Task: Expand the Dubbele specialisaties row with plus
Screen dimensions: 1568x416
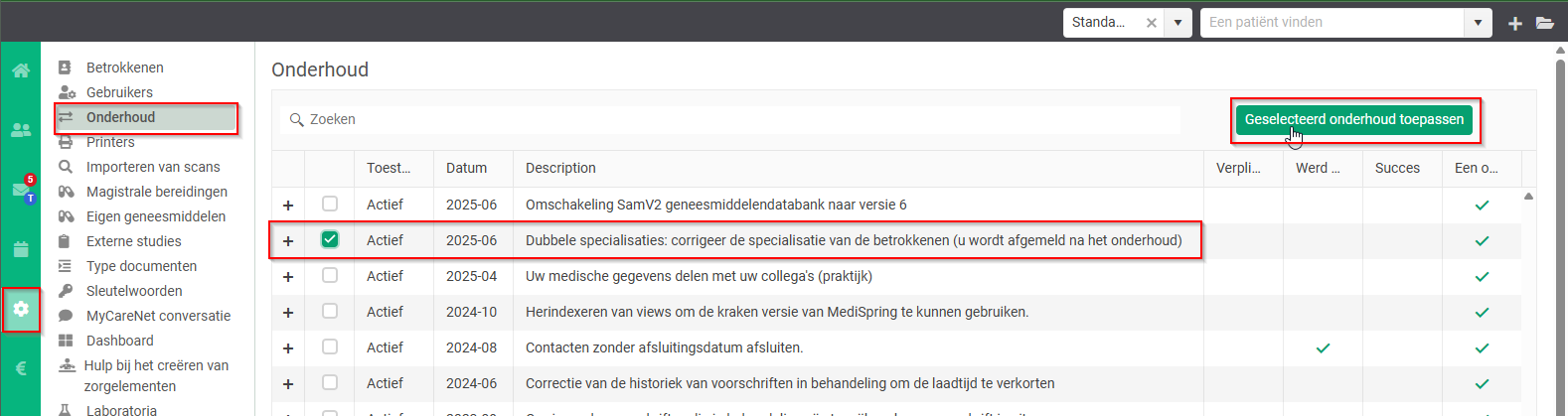Action: [x=288, y=241]
